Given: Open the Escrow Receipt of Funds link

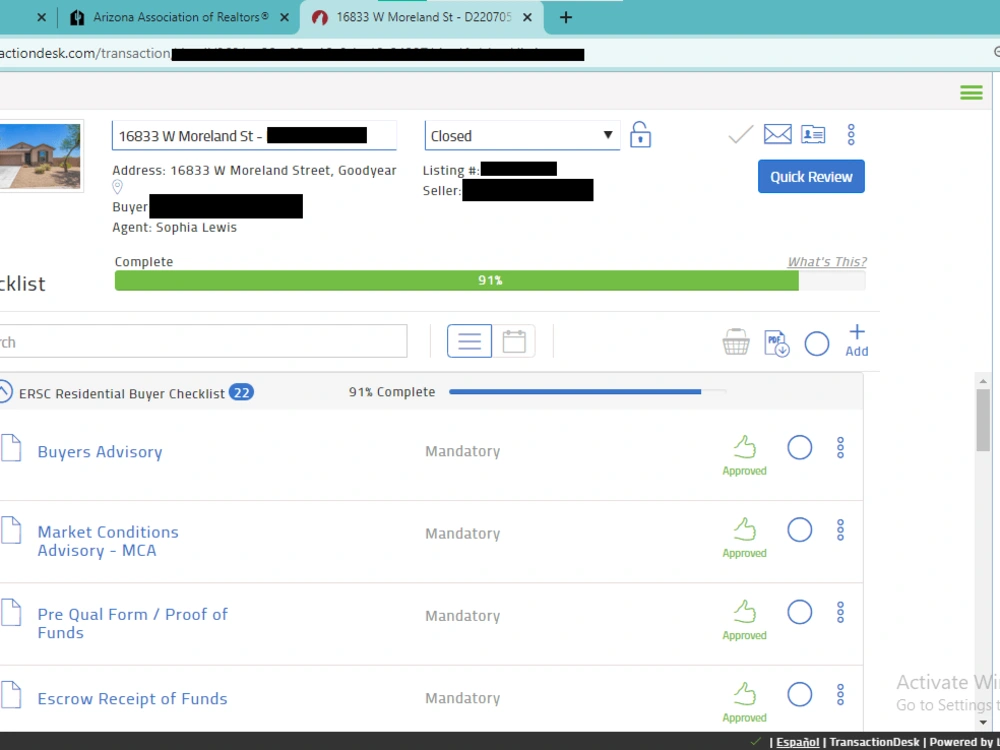Looking at the screenshot, I should (x=132, y=698).
